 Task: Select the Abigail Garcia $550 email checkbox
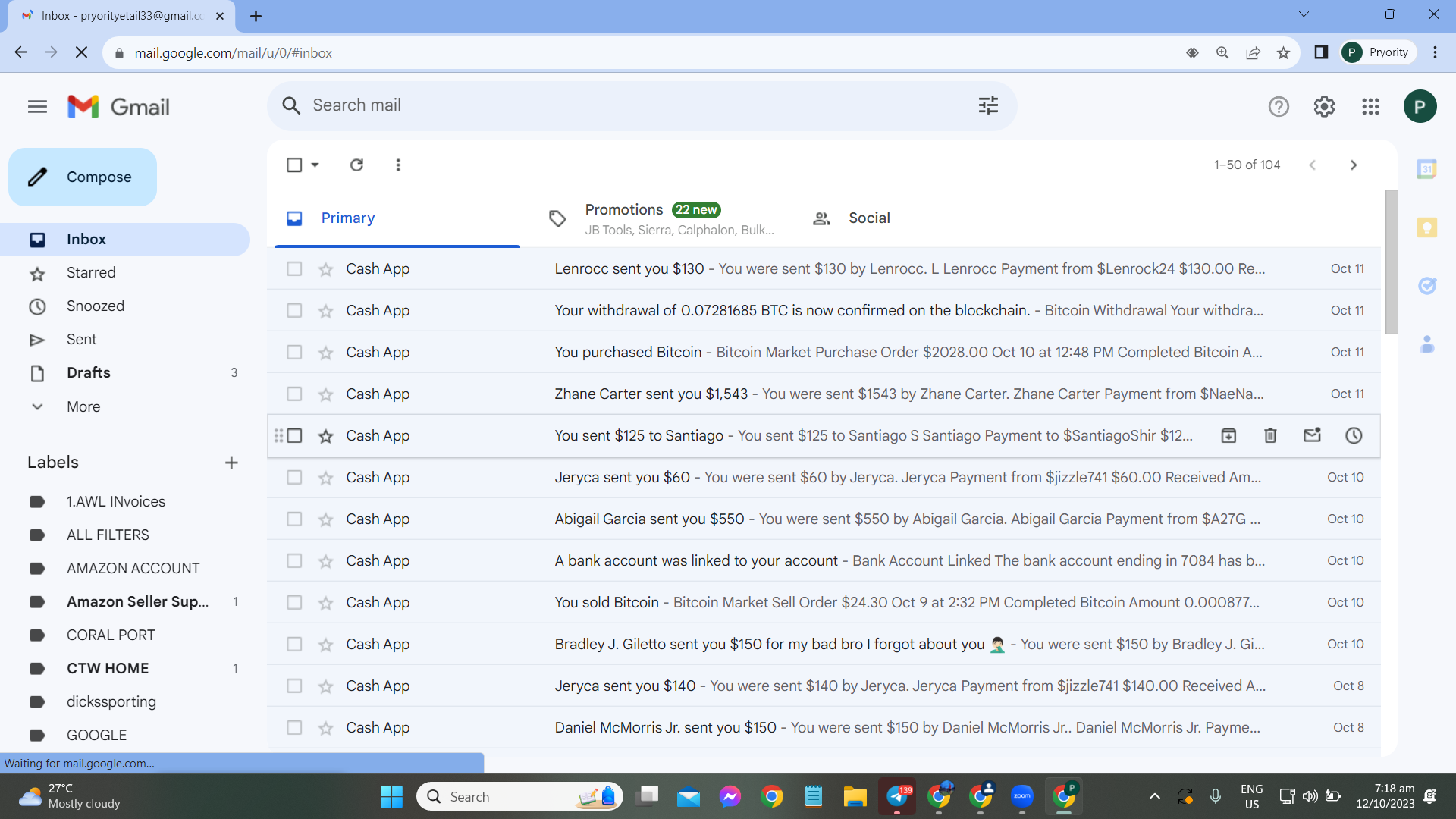[x=294, y=519]
